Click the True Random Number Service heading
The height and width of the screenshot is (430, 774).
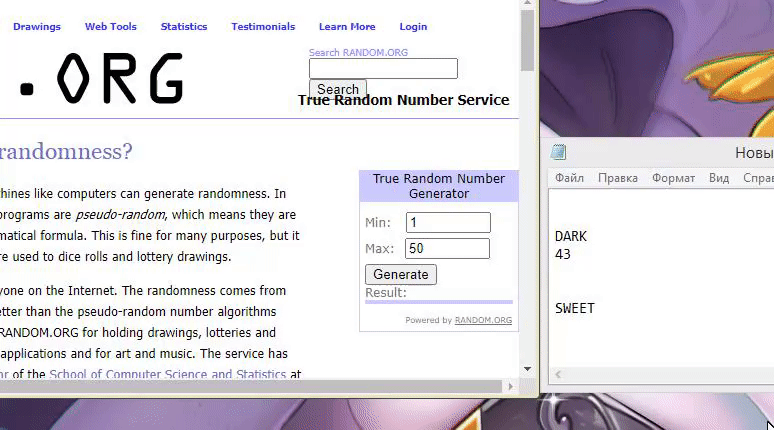(403, 100)
